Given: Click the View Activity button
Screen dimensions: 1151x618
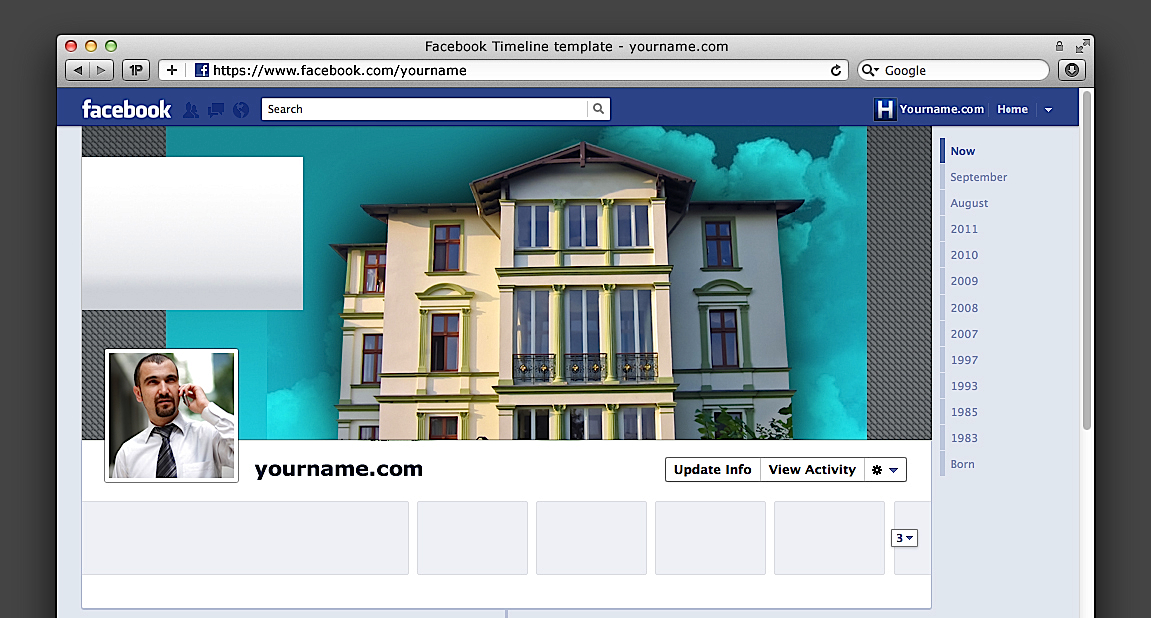Looking at the screenshot, I should (x=812, y=470).
